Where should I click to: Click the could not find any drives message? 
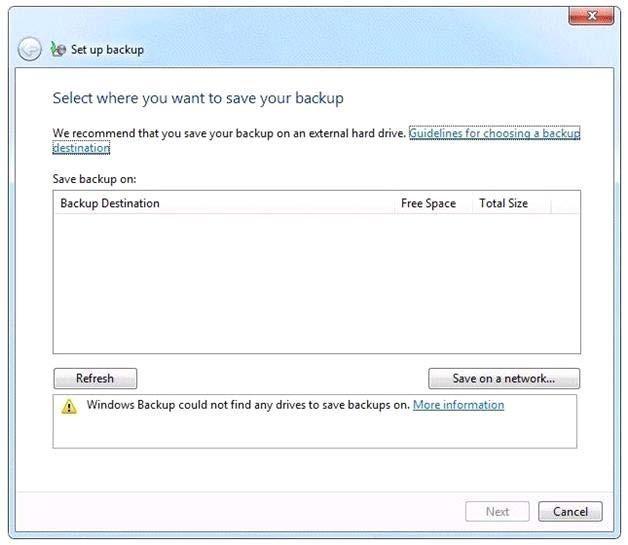[248, 405]
